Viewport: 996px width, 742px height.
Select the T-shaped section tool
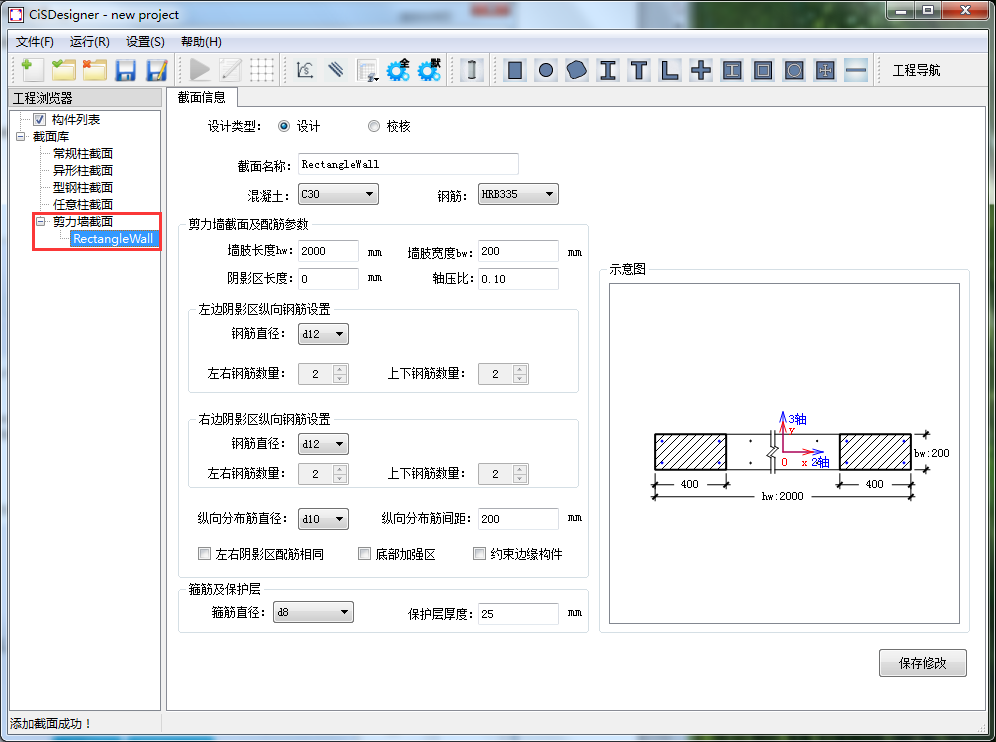(639, 70)
